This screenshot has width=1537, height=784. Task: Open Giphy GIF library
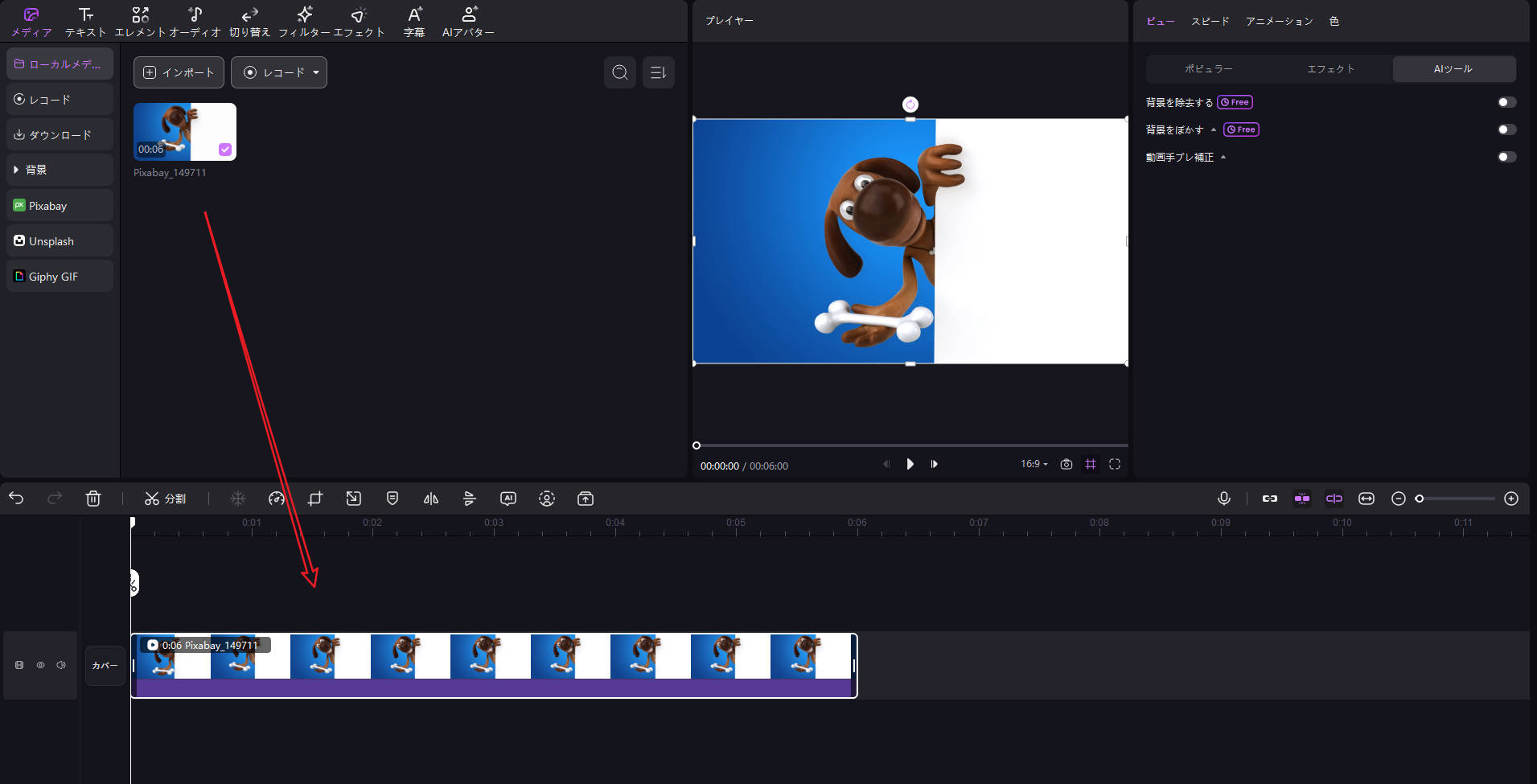point(60,276)
